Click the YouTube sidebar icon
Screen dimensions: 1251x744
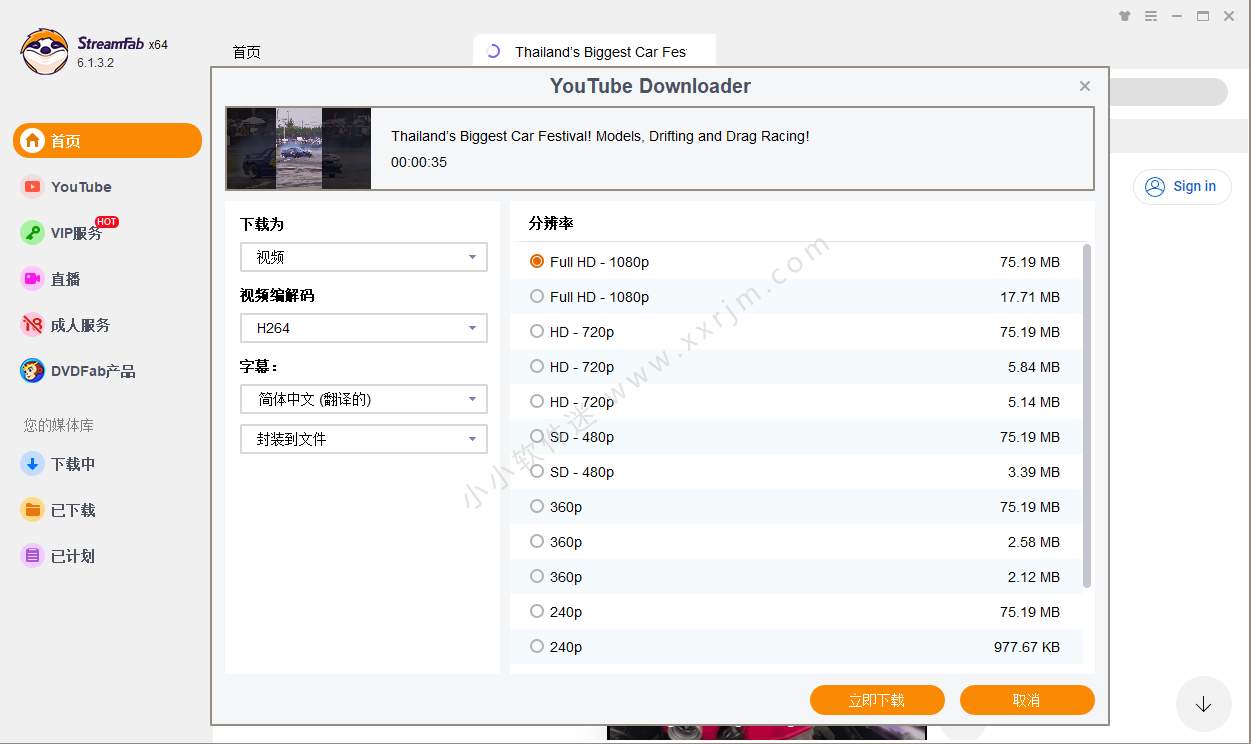coord(33,187)
